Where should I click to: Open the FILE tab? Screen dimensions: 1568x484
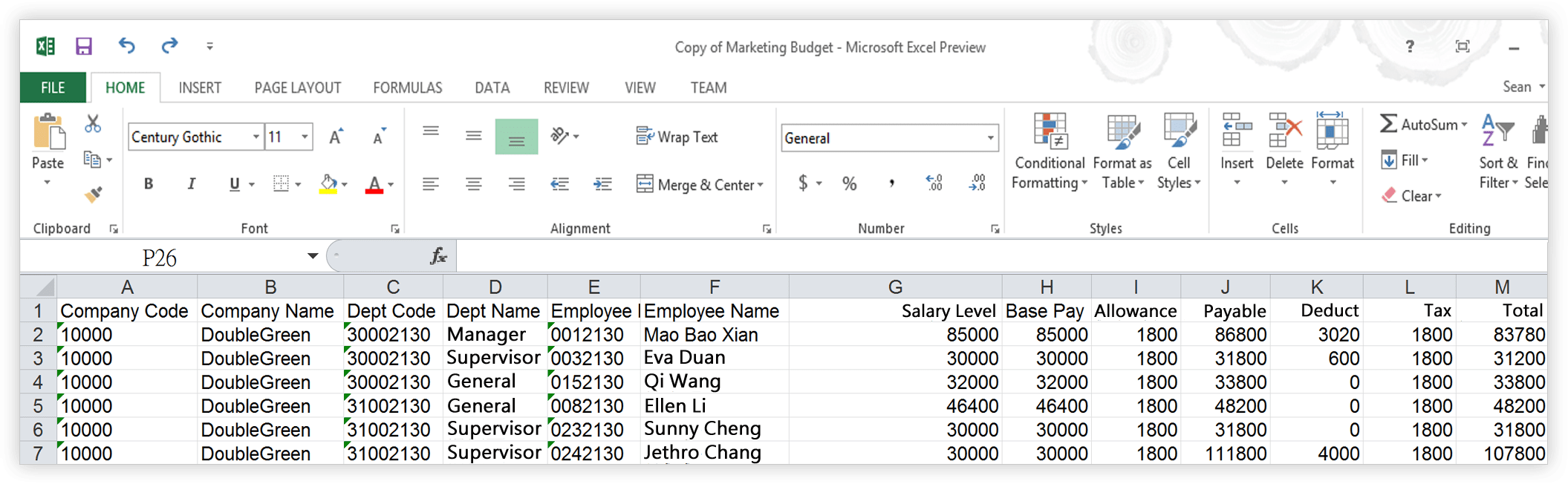(x=53, y=88)
